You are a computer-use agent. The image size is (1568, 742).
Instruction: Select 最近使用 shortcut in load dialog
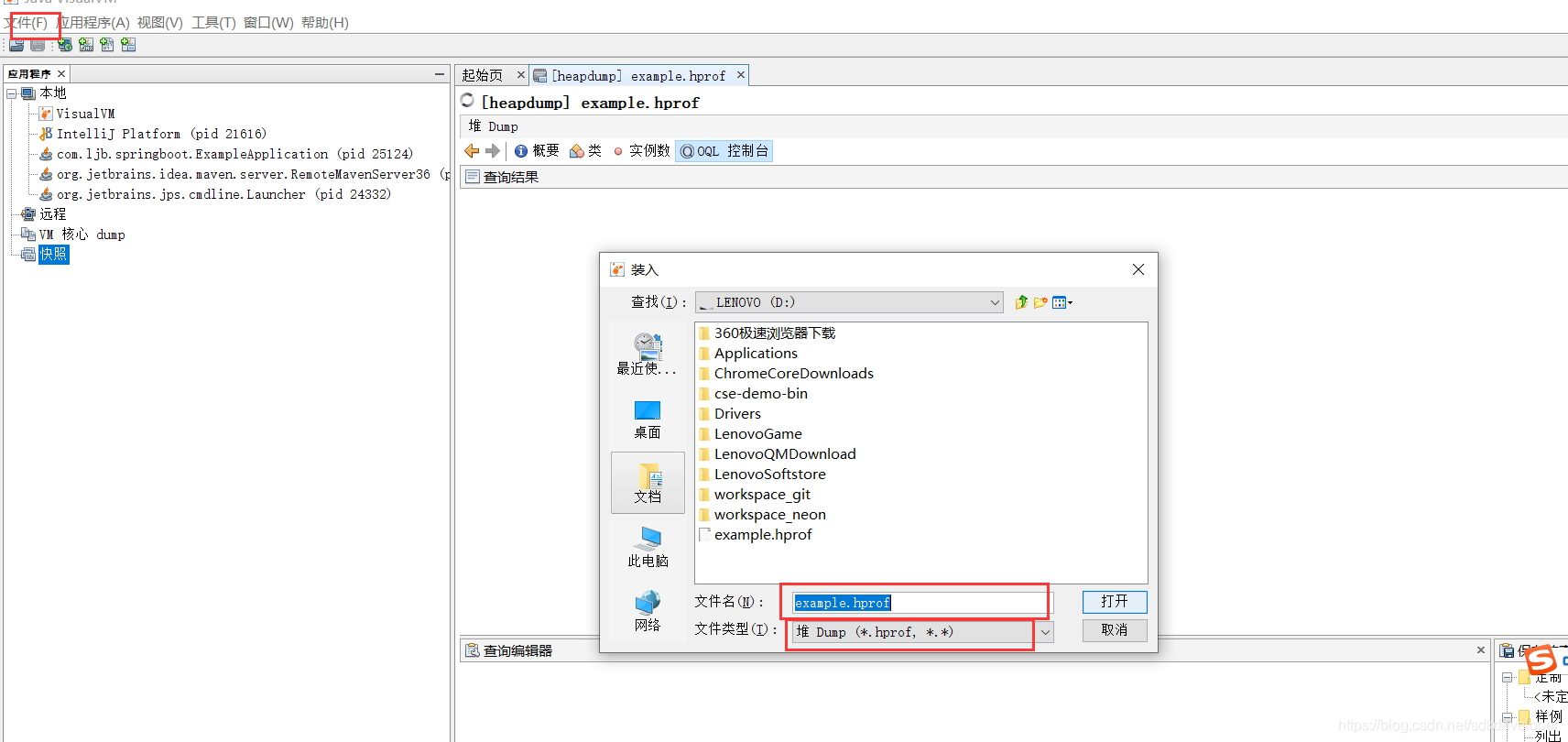tap(648, 355)
